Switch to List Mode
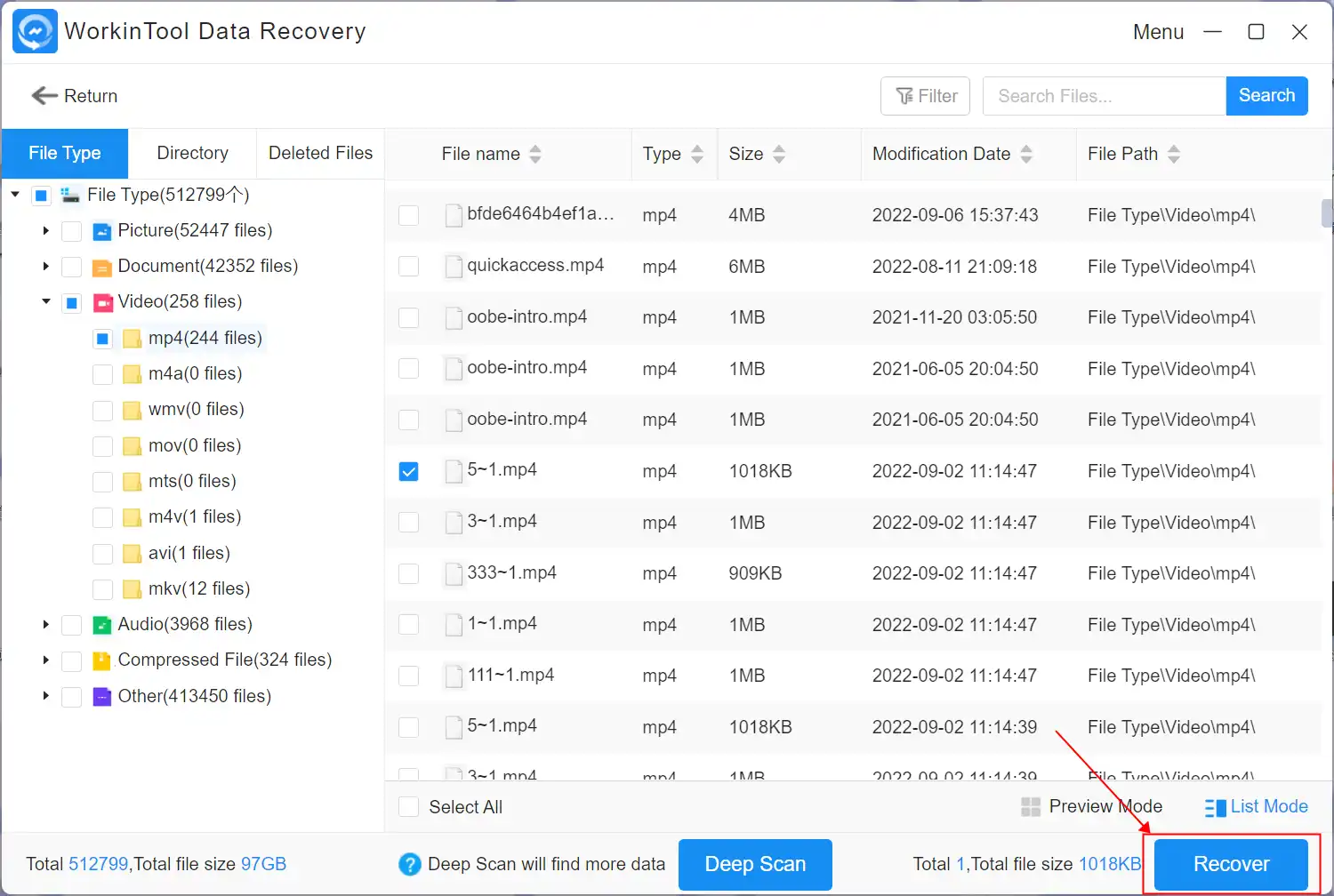 [1256, 807]
